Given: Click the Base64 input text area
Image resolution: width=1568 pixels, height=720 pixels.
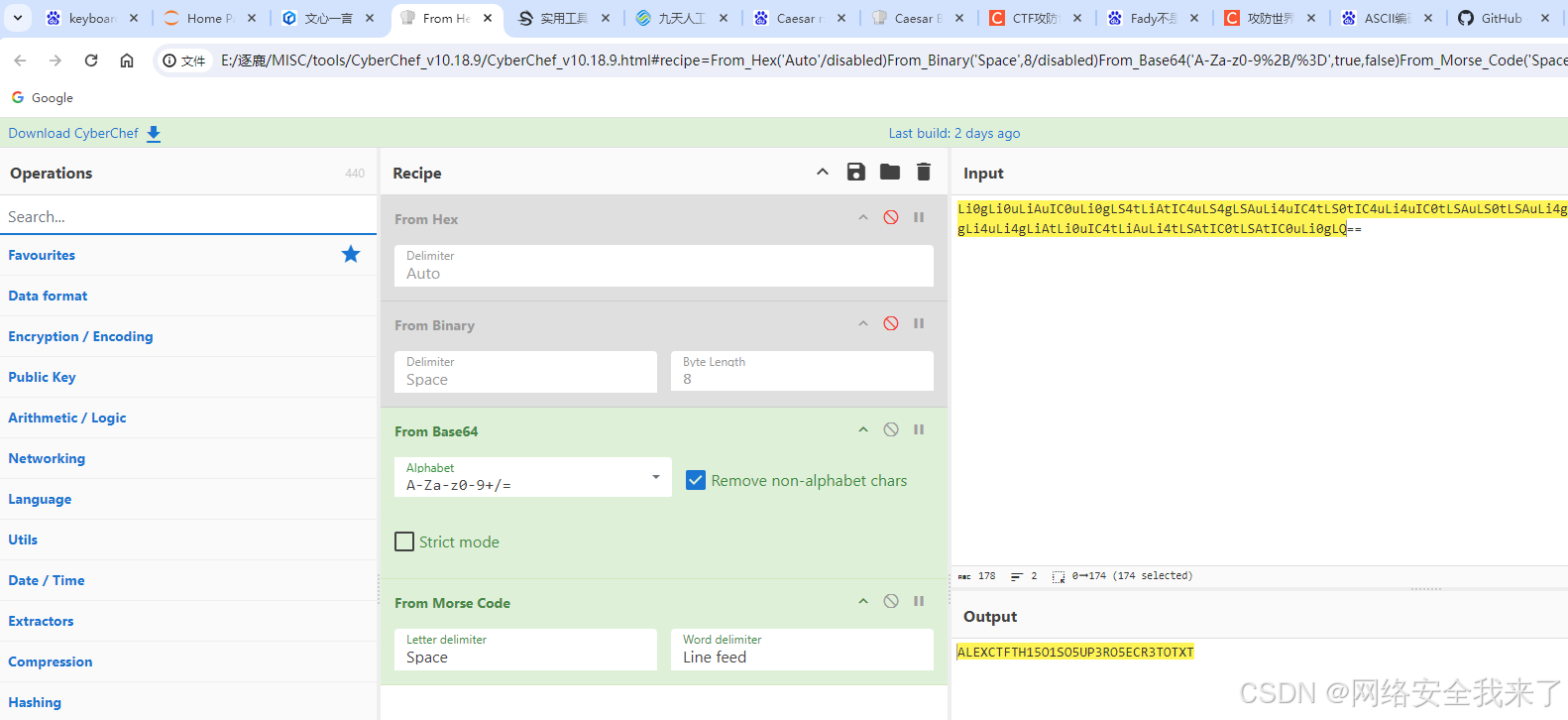Looking at the screenshot, I should tap(1259, 380).
